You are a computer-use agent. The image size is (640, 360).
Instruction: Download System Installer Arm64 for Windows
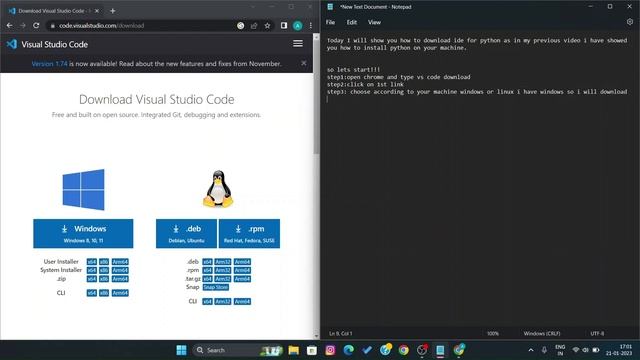click(x=120, y=270)
